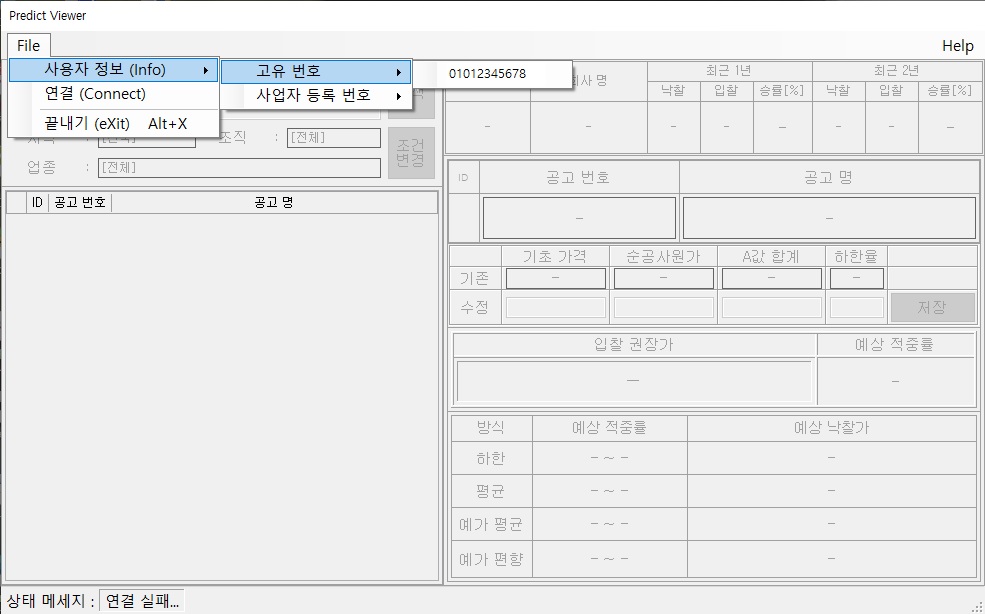
Task: Click the 연결 (Connect) menu entry
Action: coord(95,94)
